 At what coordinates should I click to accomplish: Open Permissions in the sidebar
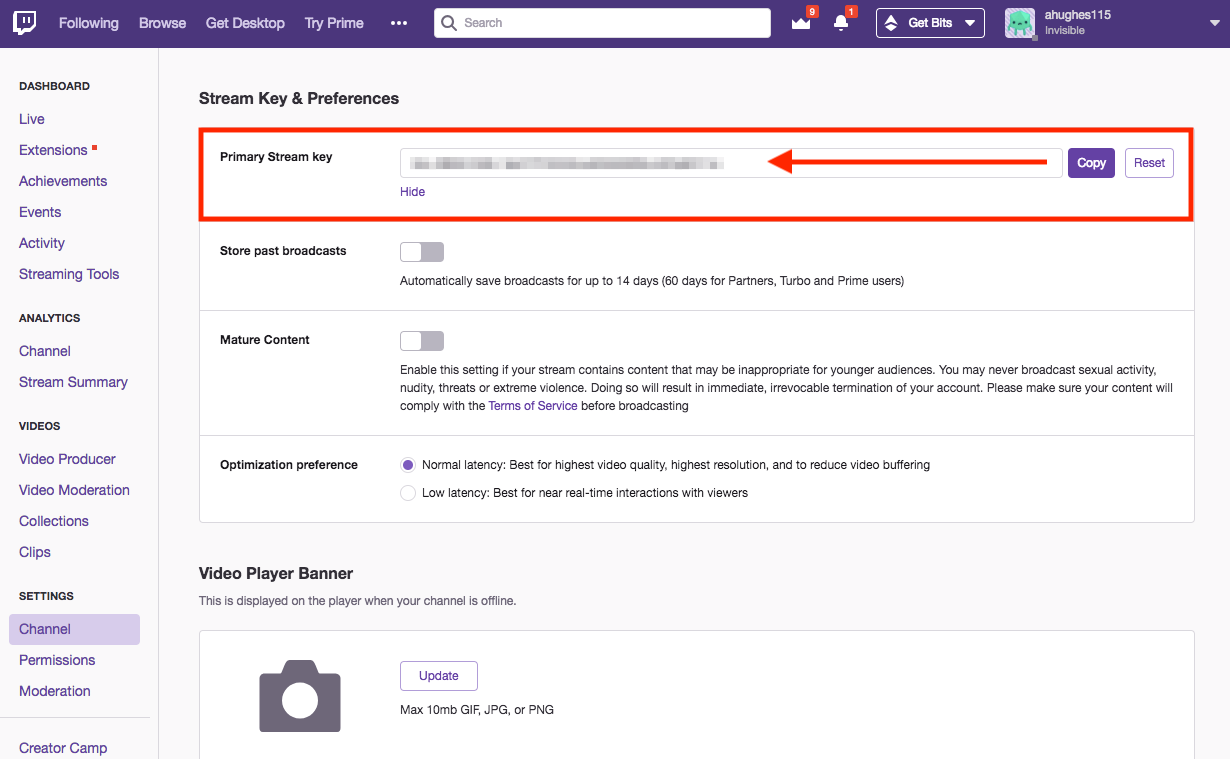pos(57,660)
